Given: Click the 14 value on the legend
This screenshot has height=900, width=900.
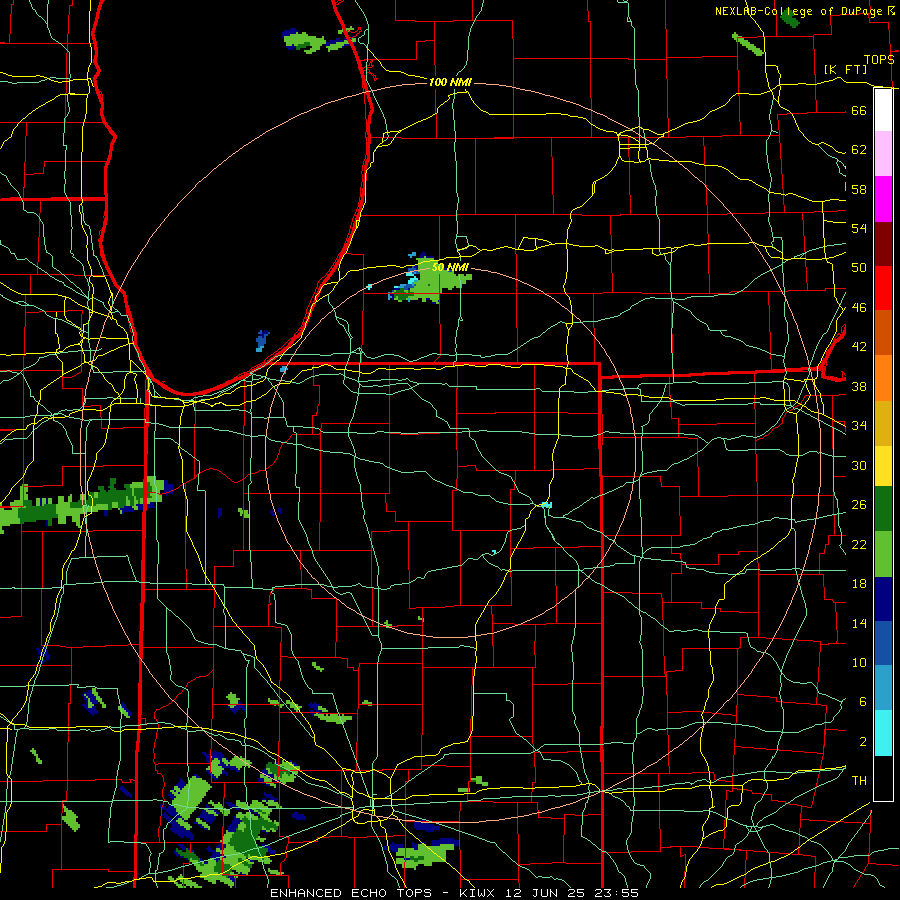Looking at the screenshot, I should point(859,623).
